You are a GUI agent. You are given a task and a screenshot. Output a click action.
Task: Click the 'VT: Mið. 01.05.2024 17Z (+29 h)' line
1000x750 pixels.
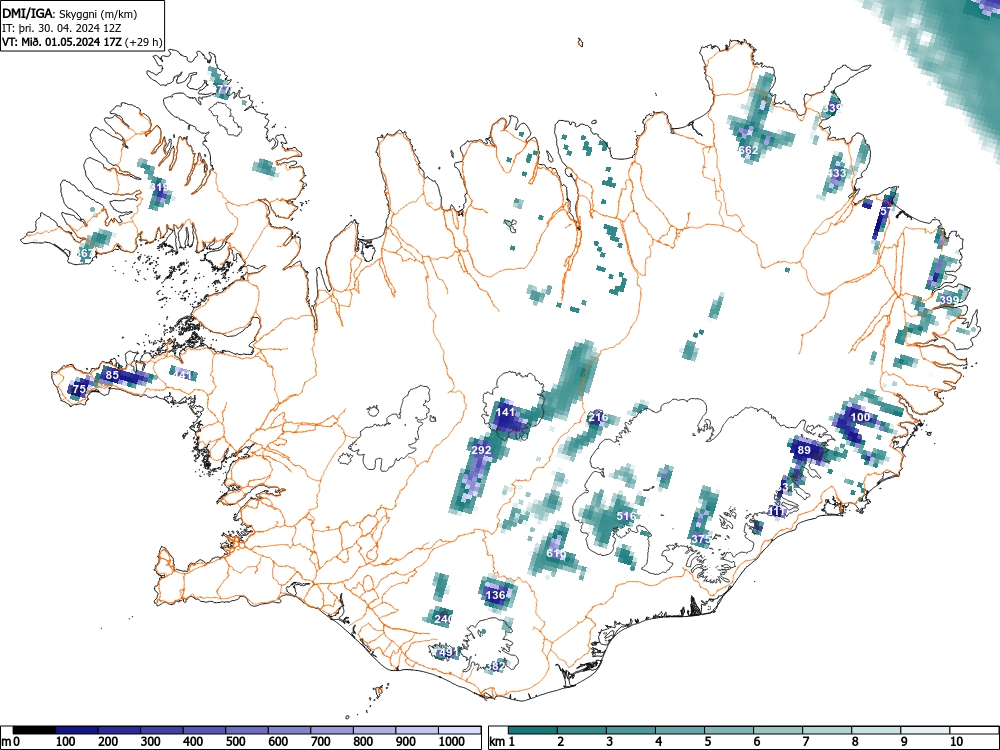click(x=82, y=42)
